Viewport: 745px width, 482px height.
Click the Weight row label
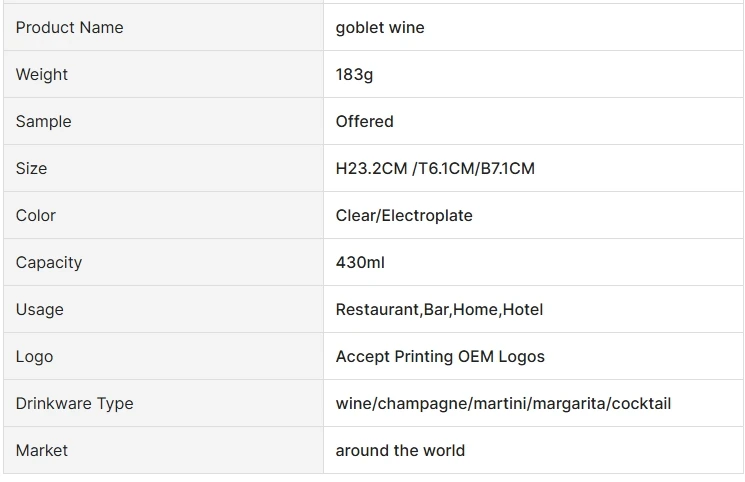click(x=42, y=75)
